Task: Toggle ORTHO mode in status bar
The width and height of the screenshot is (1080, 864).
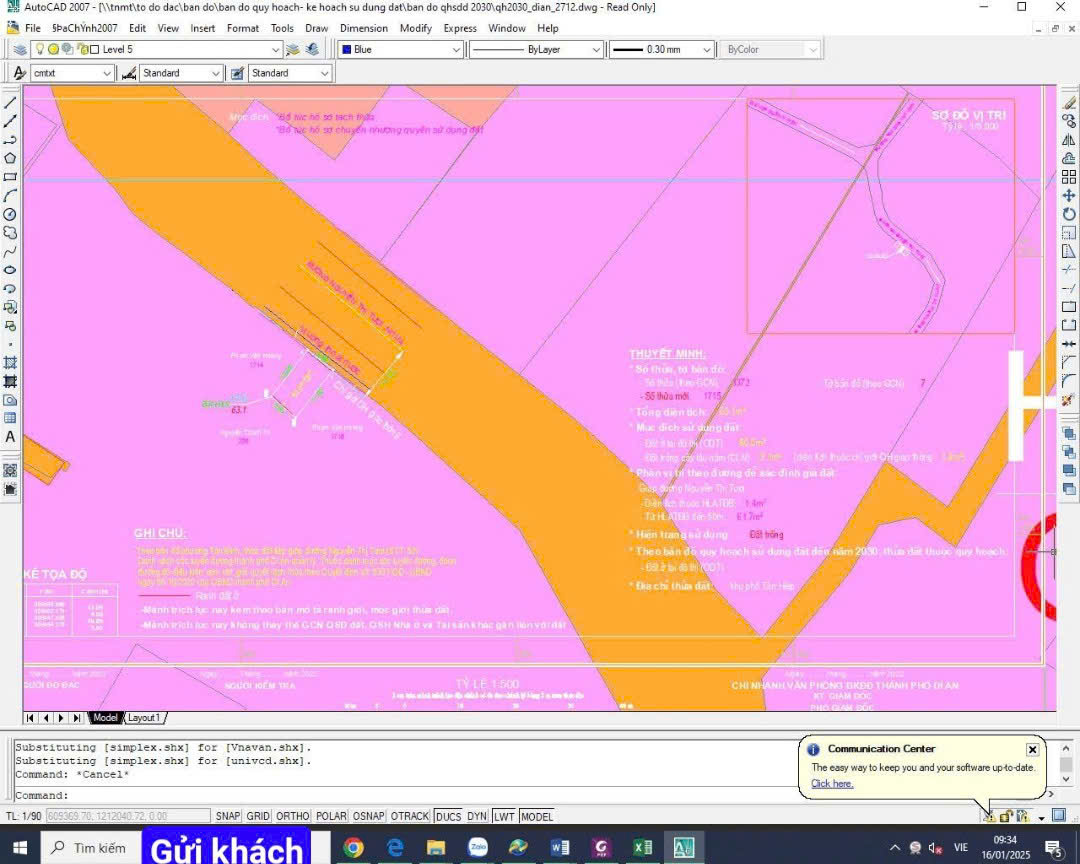Action: coord(292,816)
